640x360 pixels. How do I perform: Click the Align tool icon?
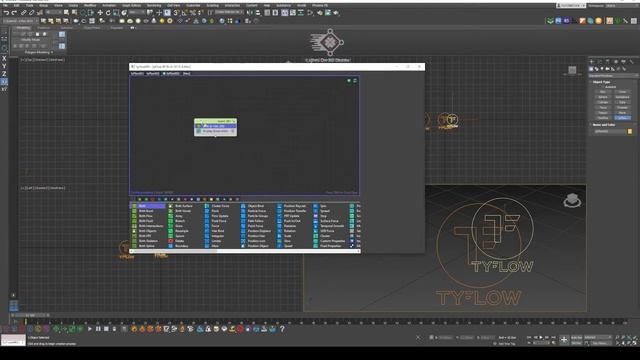click(x=258, y=13)
